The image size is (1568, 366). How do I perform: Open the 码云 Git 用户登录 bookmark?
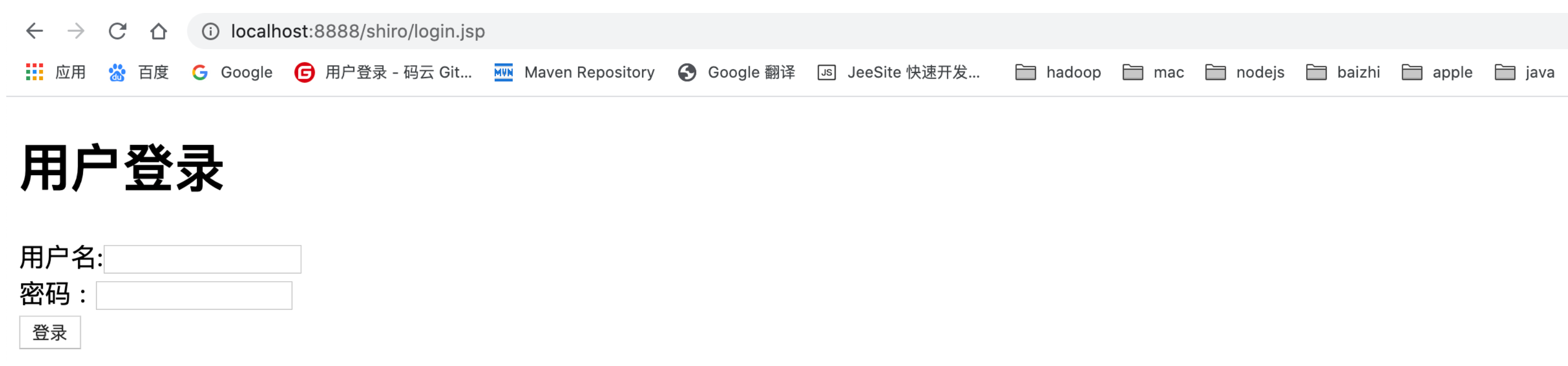point(383,72)
